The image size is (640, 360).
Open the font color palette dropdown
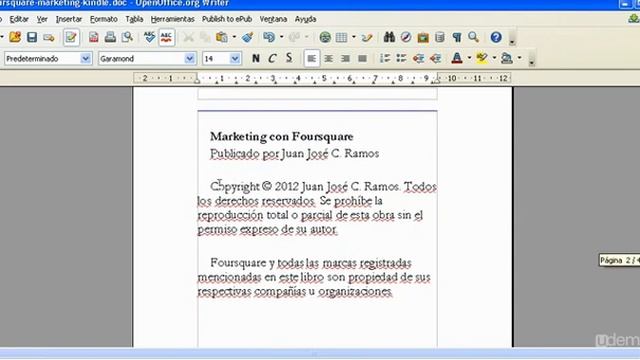coord(469,58)
